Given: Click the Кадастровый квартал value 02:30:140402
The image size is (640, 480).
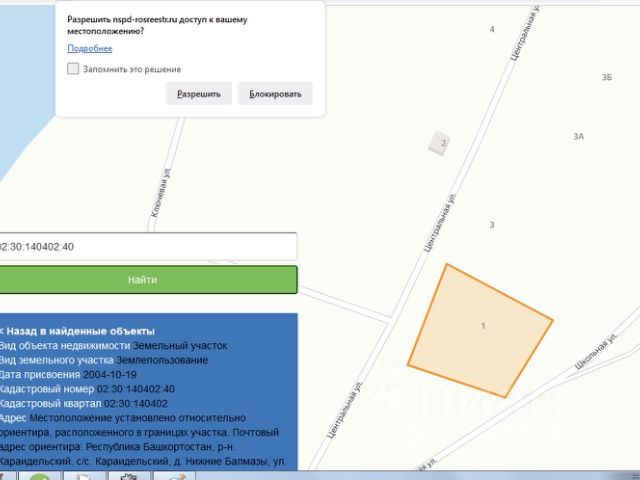Looking at the screenshot, I should click(136, 404).
